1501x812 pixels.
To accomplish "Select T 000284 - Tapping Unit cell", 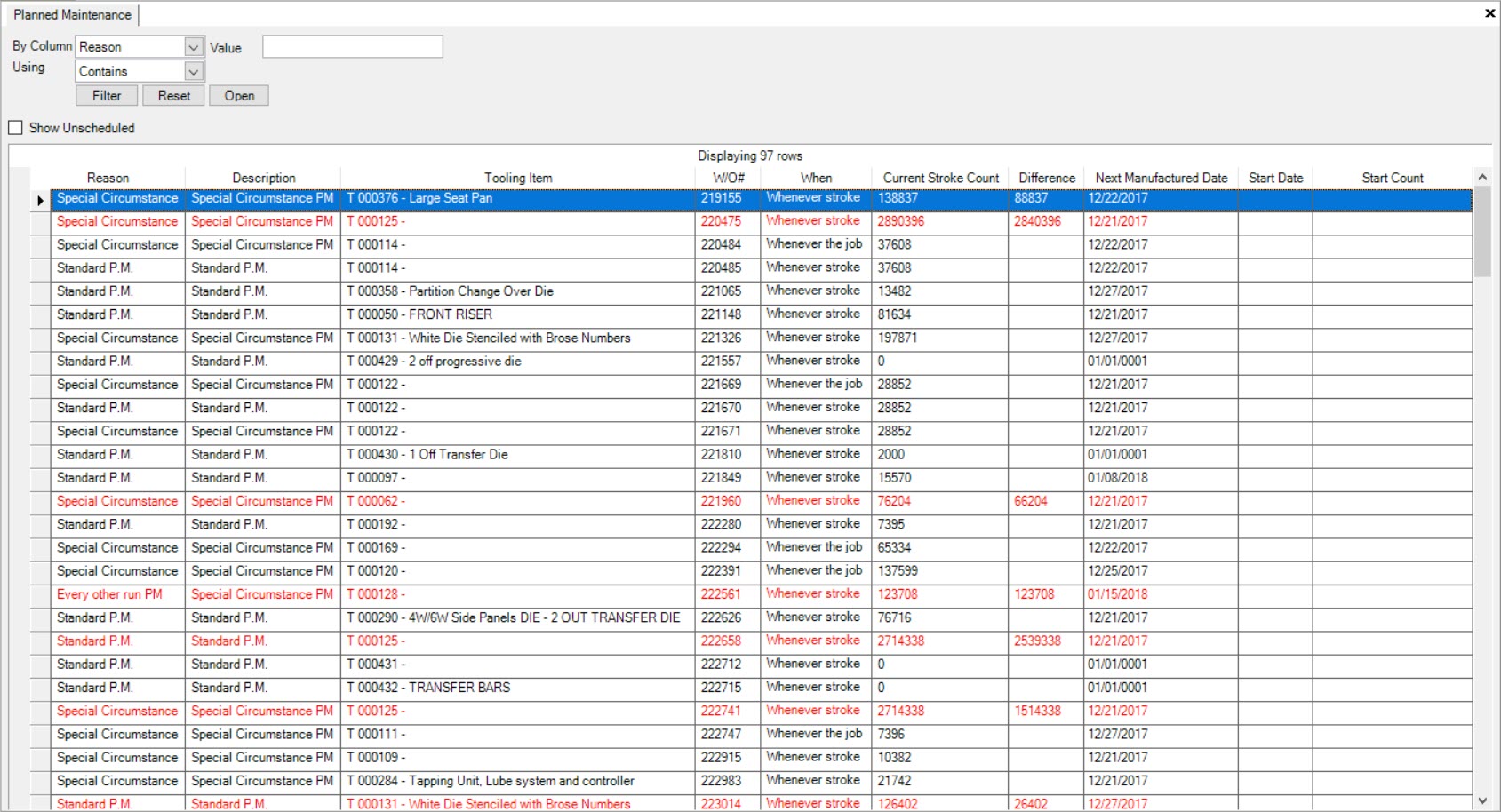I will pos(518,782).
